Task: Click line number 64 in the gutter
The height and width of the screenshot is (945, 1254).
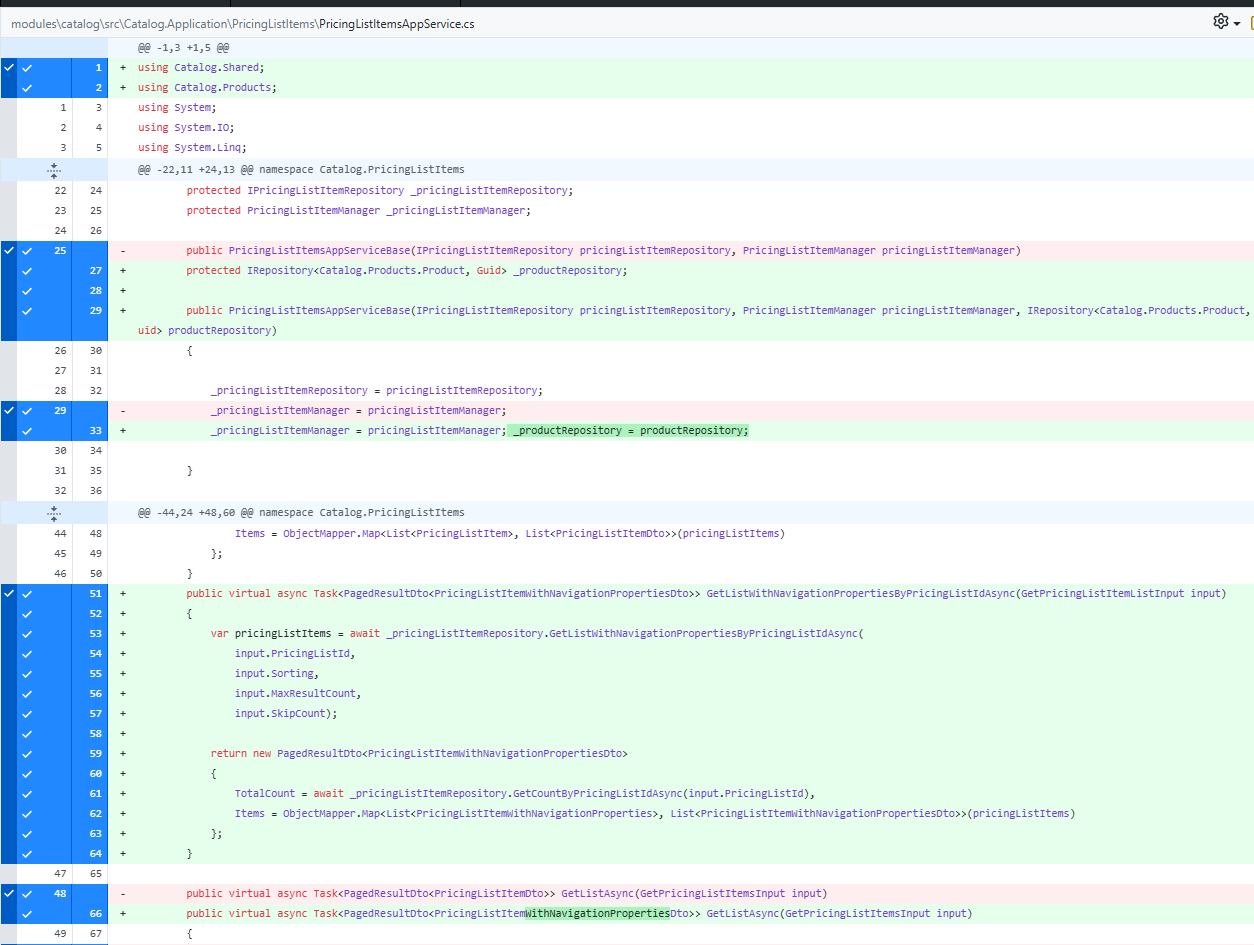Action: pos(95,853)
